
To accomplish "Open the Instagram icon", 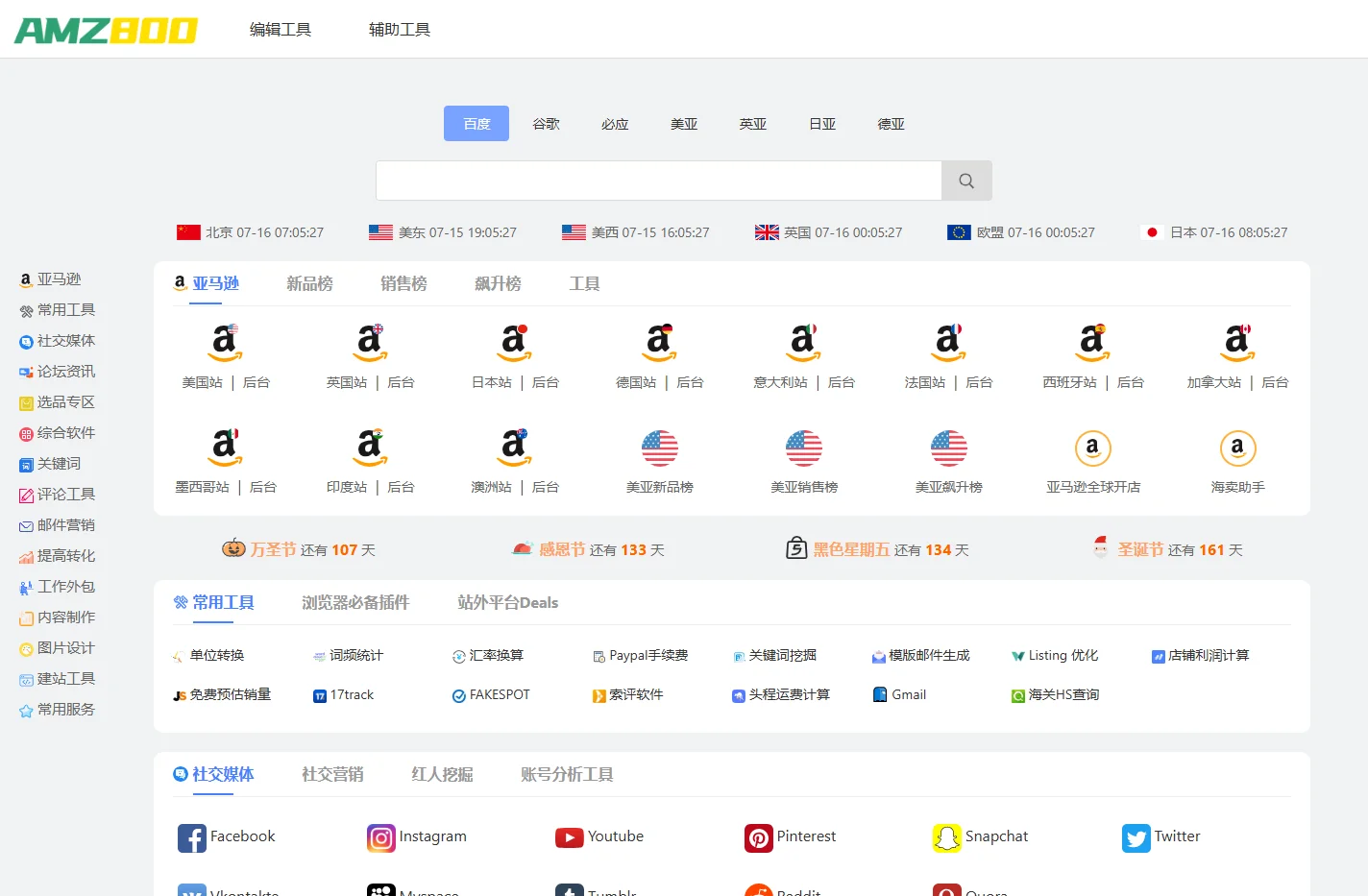I will [381, 838].
